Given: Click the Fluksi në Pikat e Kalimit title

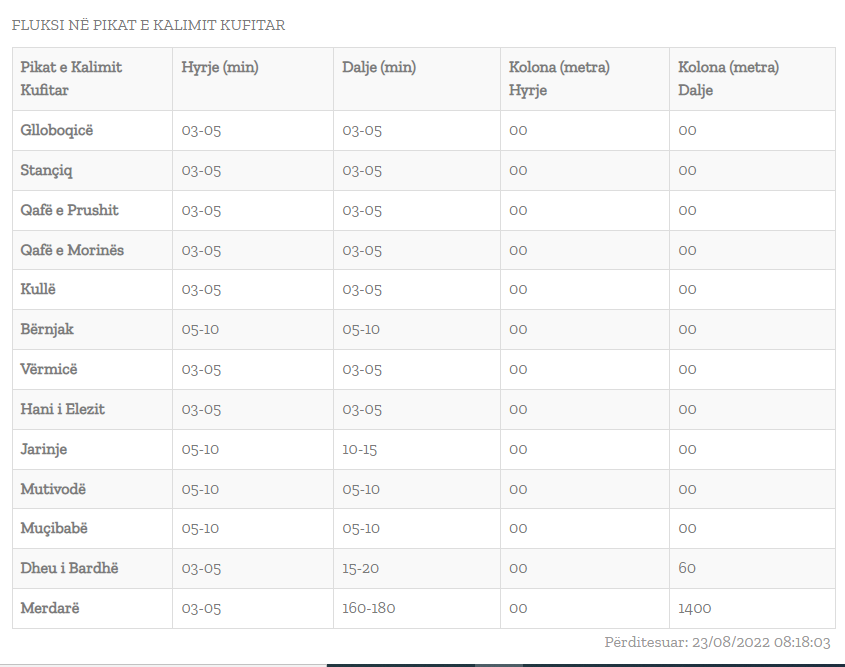Looking at the screenshot, I should (148, 25).
